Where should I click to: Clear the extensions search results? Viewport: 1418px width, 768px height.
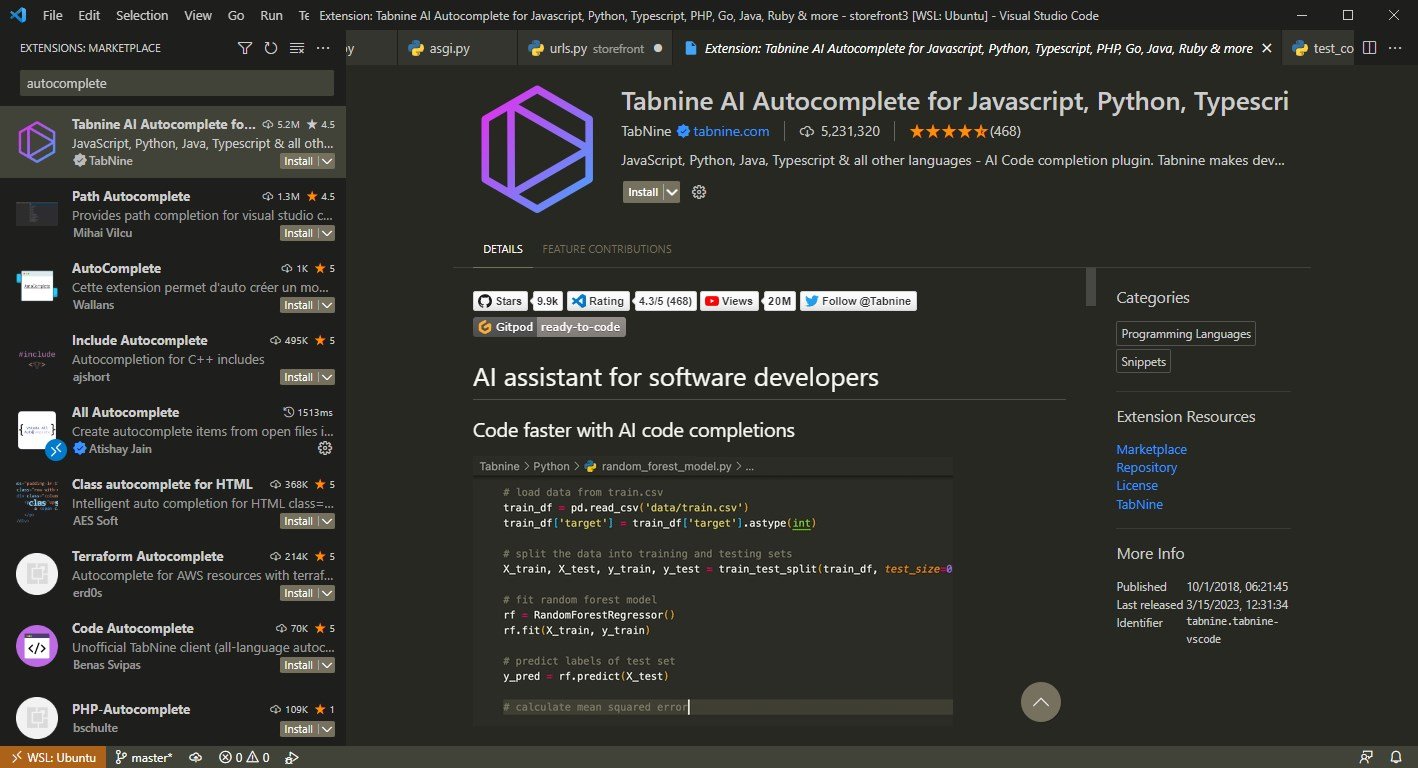[297, 48]
